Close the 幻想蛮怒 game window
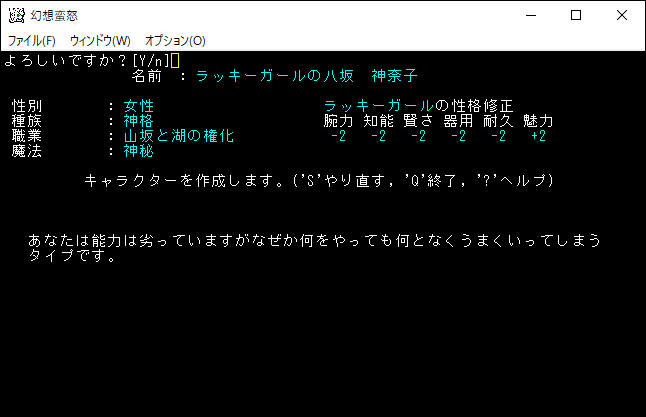Screen dimensions: 646x417 coord(622,15)
